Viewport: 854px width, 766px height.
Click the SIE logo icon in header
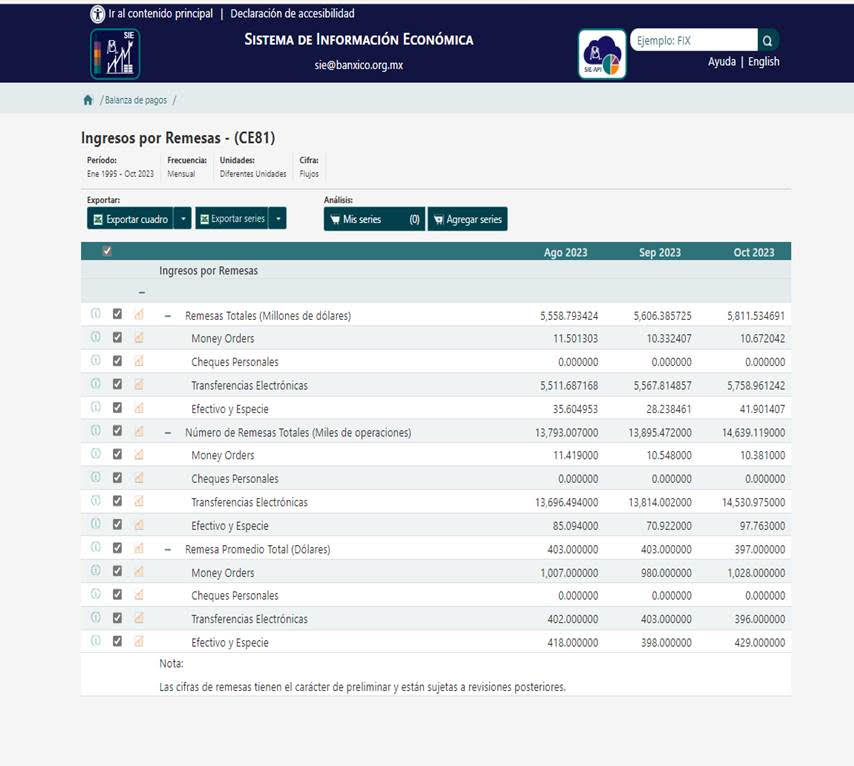pos(115,54)
